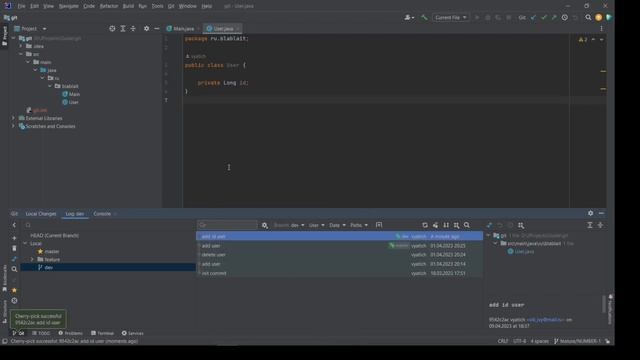Collapse the src folder in project tree
Viewport: 640px width, 360px height.
(x=21, y=54)
